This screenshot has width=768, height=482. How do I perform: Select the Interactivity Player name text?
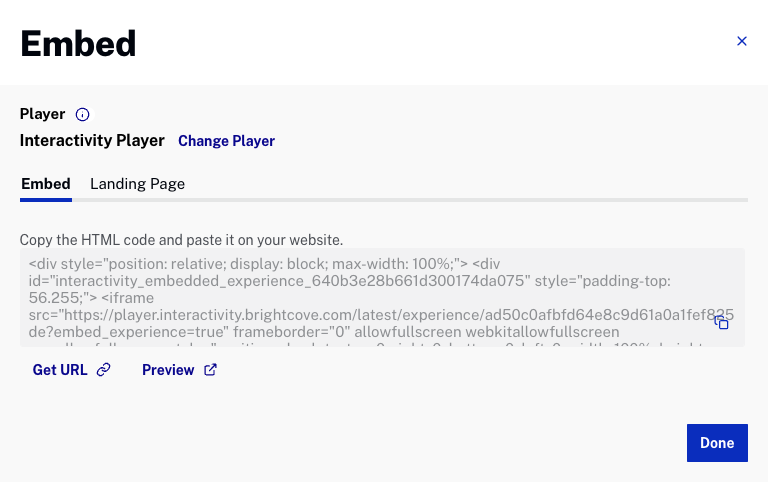(92, 141)
